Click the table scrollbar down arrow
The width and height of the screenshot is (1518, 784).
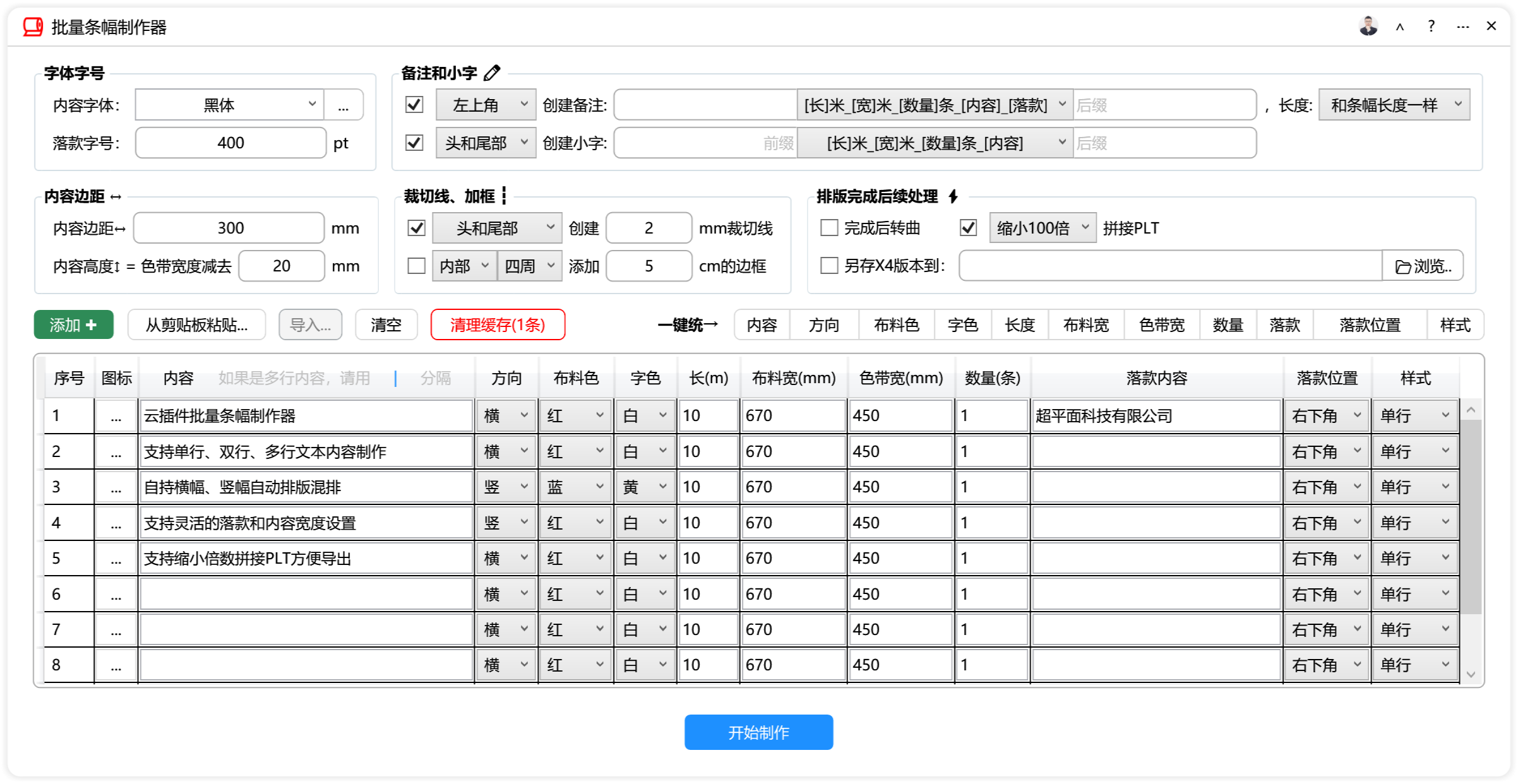click(x=1471, y=674)
